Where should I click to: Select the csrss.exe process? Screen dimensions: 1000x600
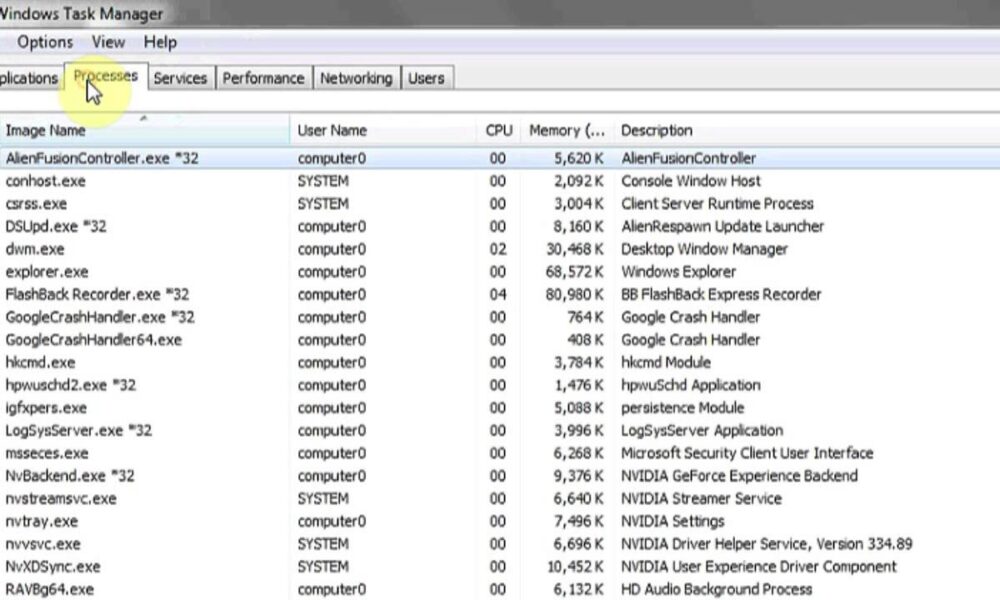500,204
